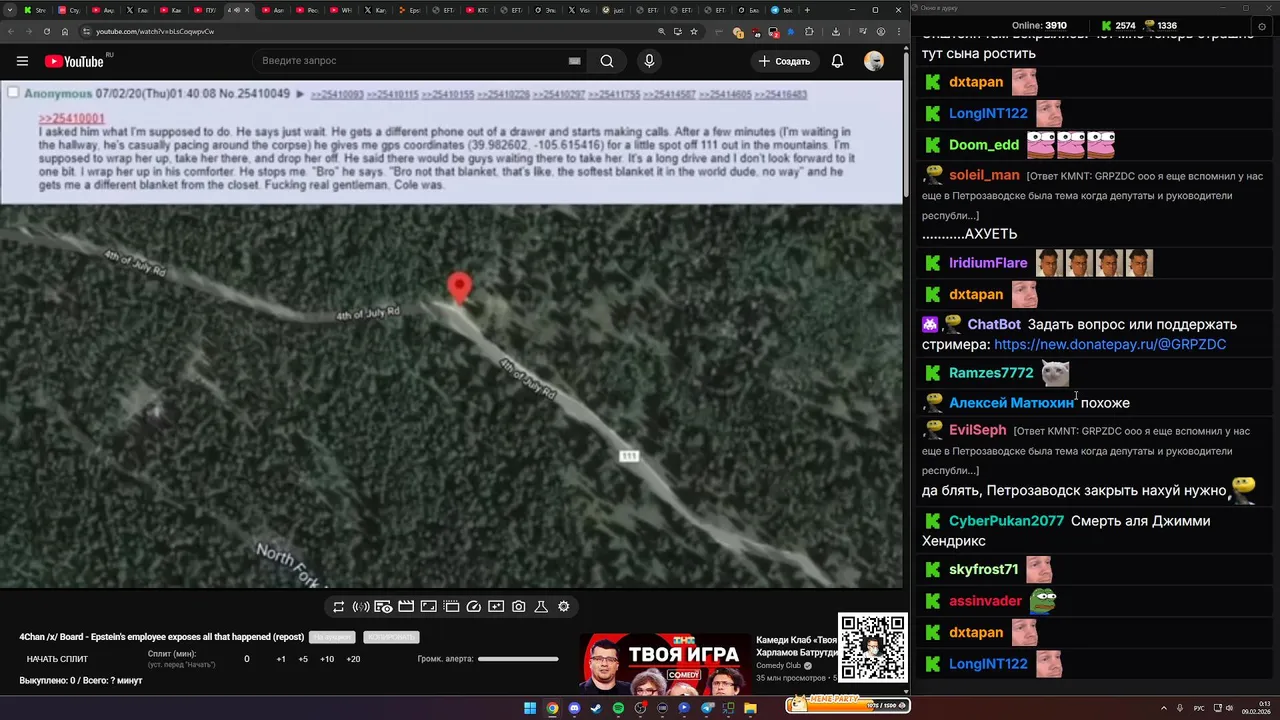The image size is (1280, 720).
Task: Click the expand-frame icon in player toolbar
Action: pyautogui.click(x=428, y=607)
